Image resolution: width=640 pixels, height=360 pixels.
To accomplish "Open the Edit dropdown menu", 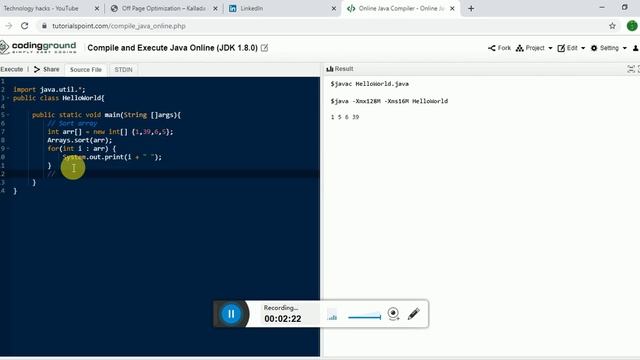I will 571,48.
